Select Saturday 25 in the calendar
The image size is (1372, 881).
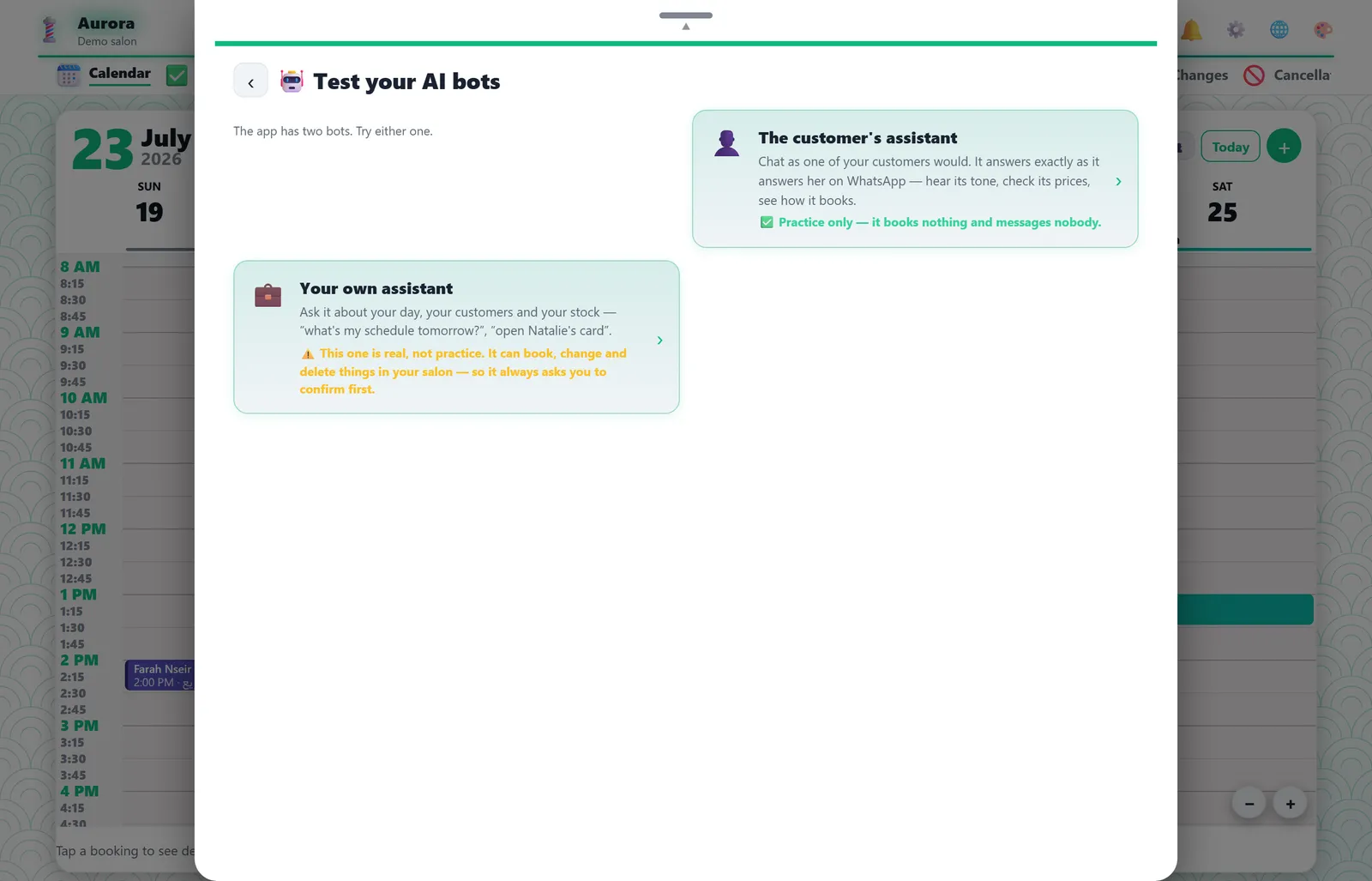(1222, 203)
